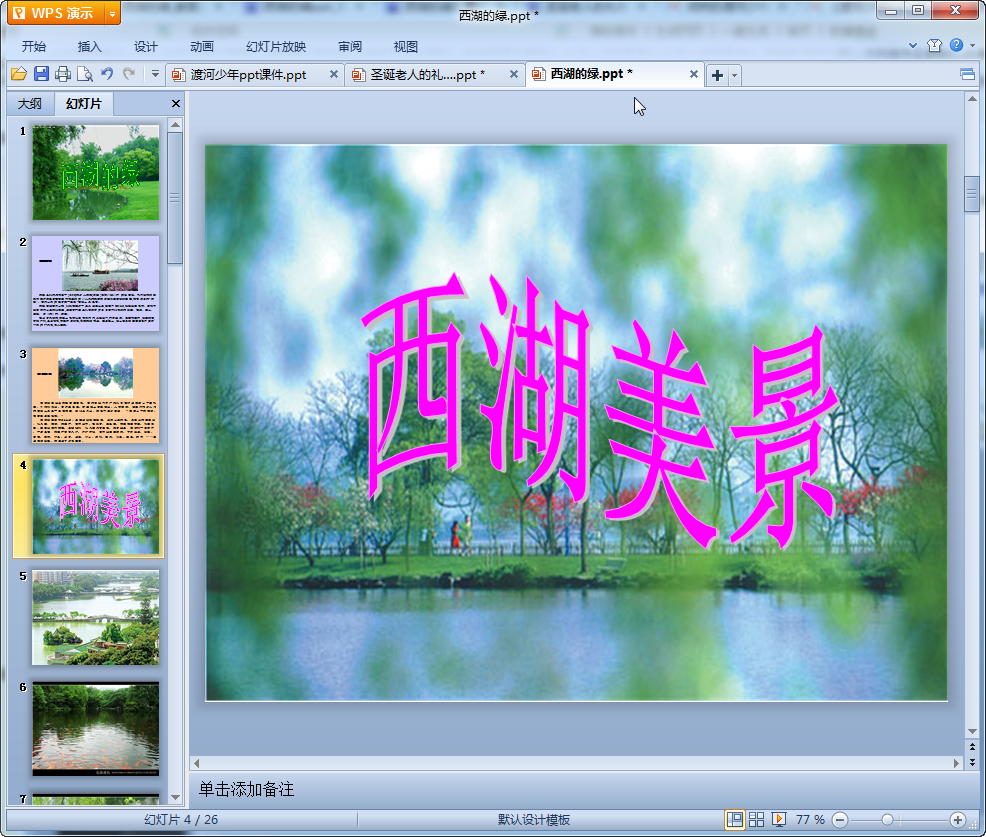Redo the last undone action

(129, 74)
